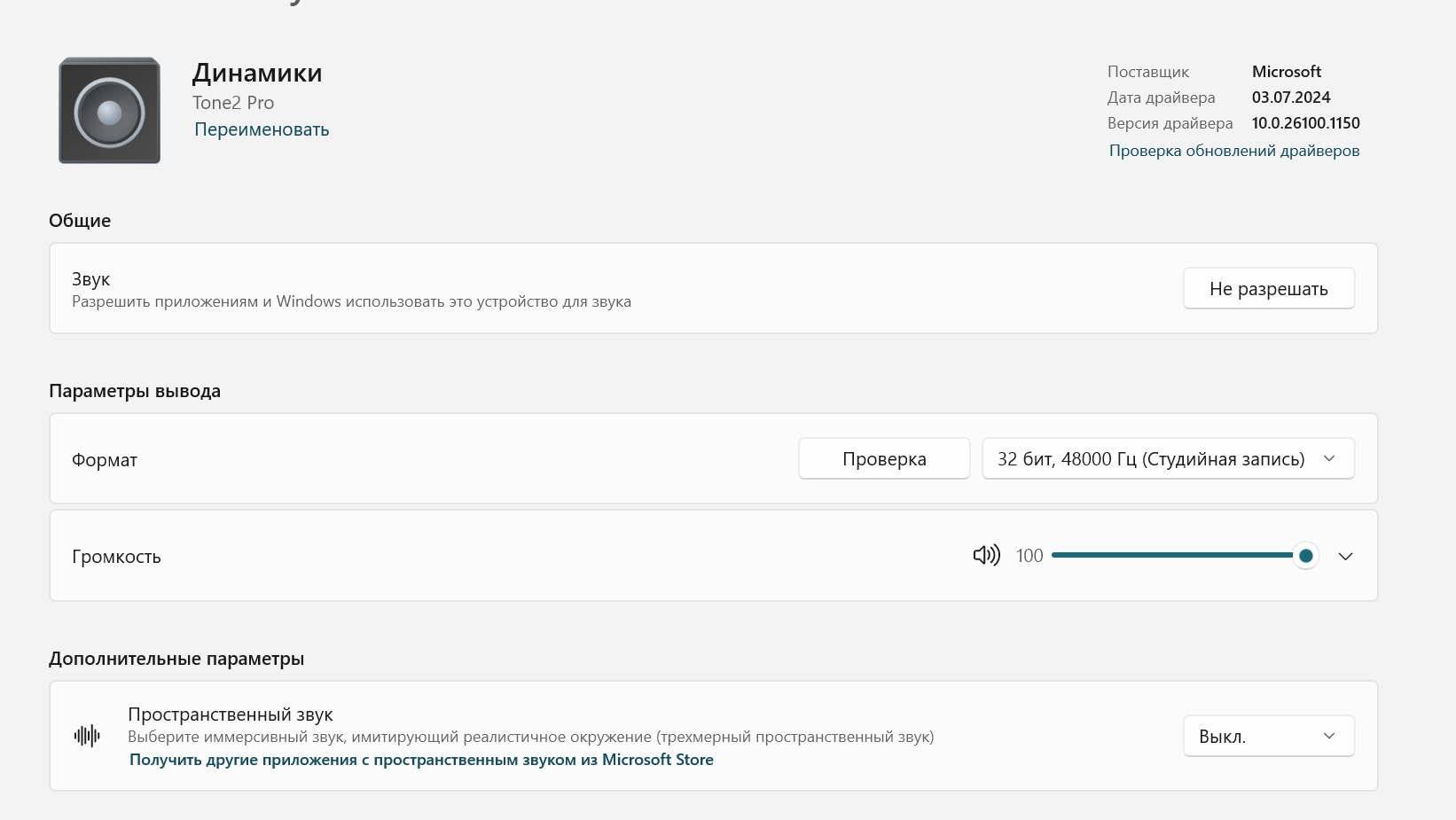Click the Формат row label
The height and width of the screenshot is (820, 1456).
coord(105,460)
